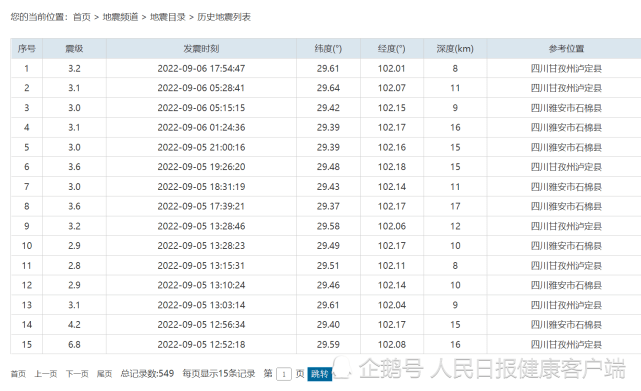641x391 pixels.
Task: Select time cell 2022-09-05 18:31:19
Action: click(201, 187)
